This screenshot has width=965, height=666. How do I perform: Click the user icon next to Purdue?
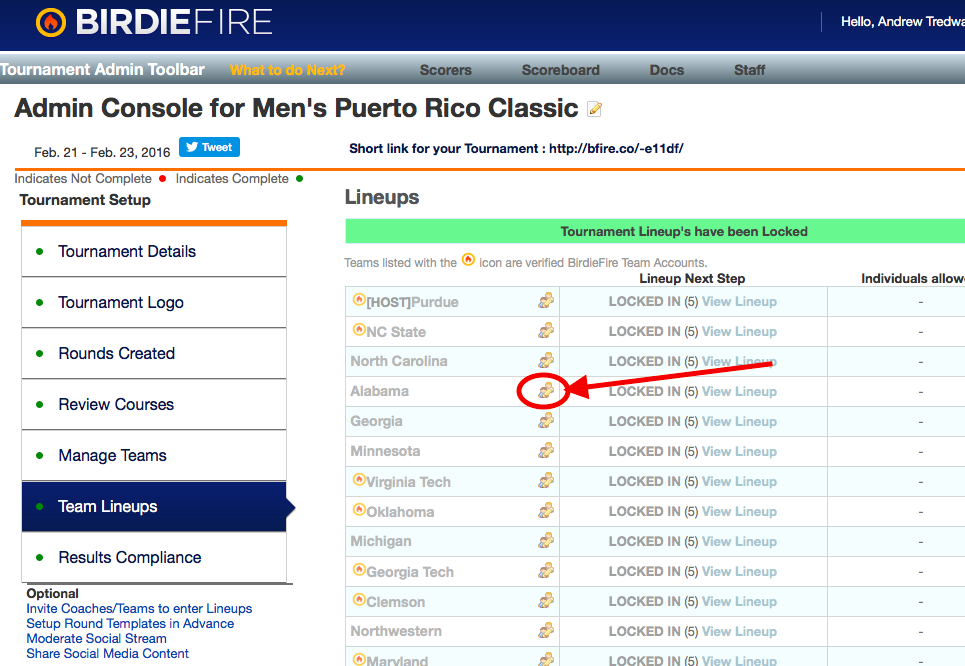546,301
